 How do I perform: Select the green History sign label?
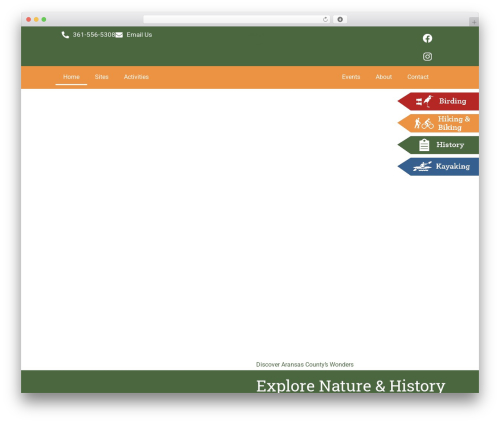[x=450, y=145]
